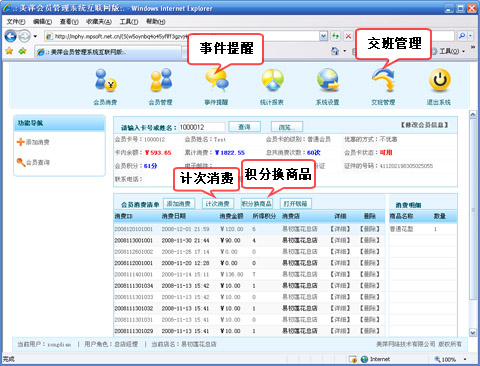Click the Stop loading red X icon
This screenshot has height=366, width=480.
tap(348, 36)
